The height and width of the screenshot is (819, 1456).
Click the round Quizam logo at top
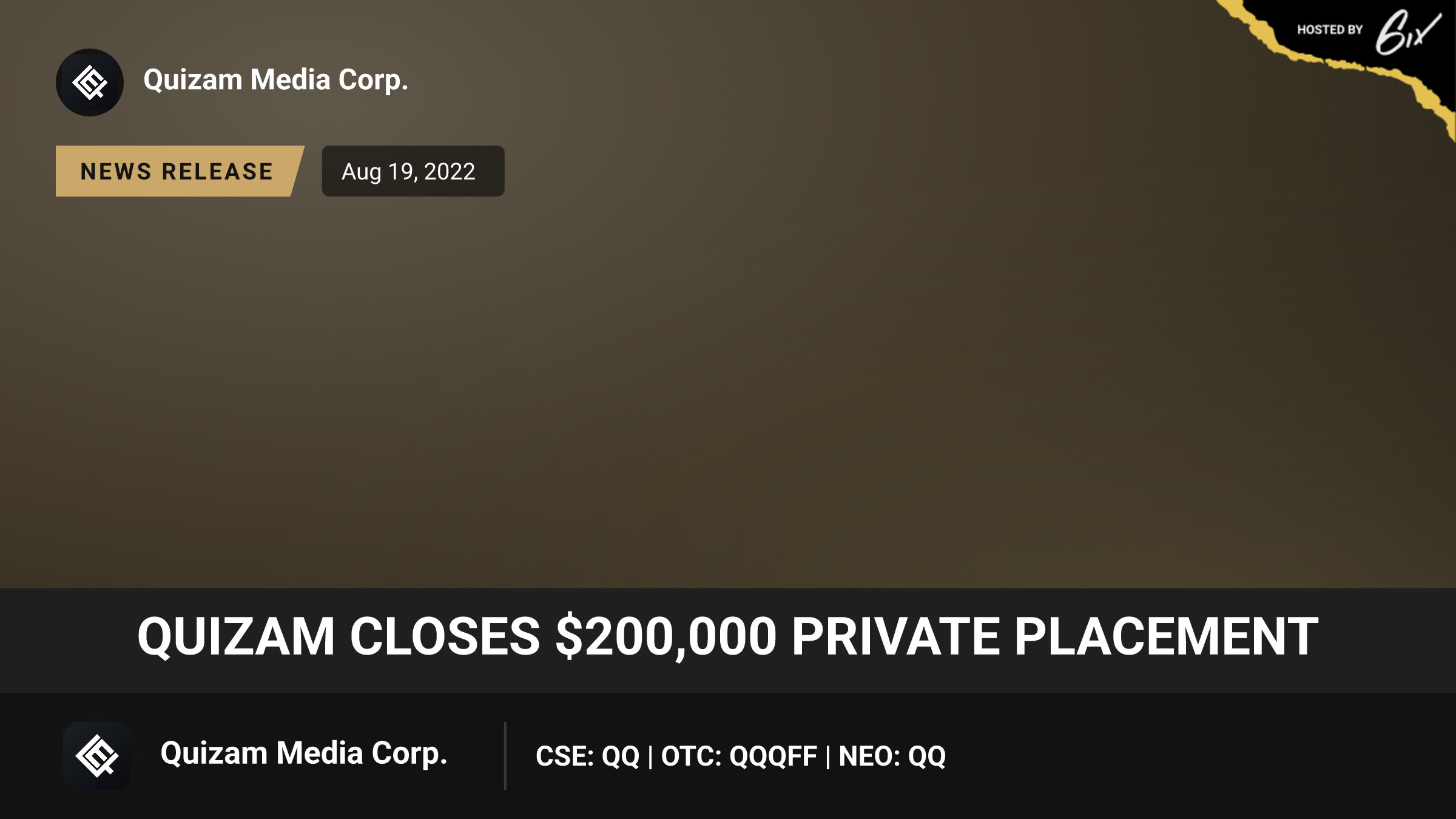(90, 83)
